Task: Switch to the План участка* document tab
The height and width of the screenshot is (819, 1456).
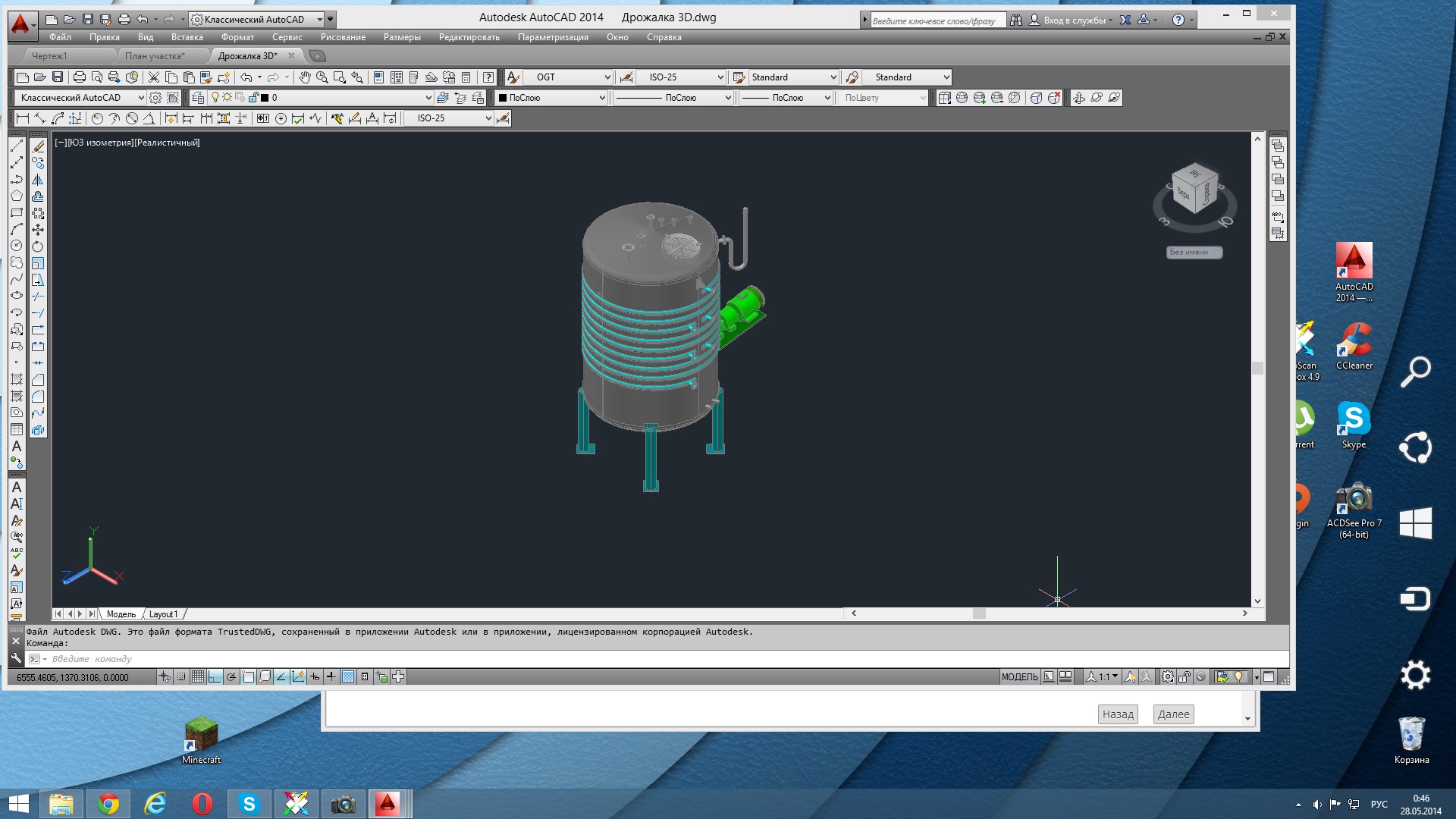Action: (x=155, y=56)
